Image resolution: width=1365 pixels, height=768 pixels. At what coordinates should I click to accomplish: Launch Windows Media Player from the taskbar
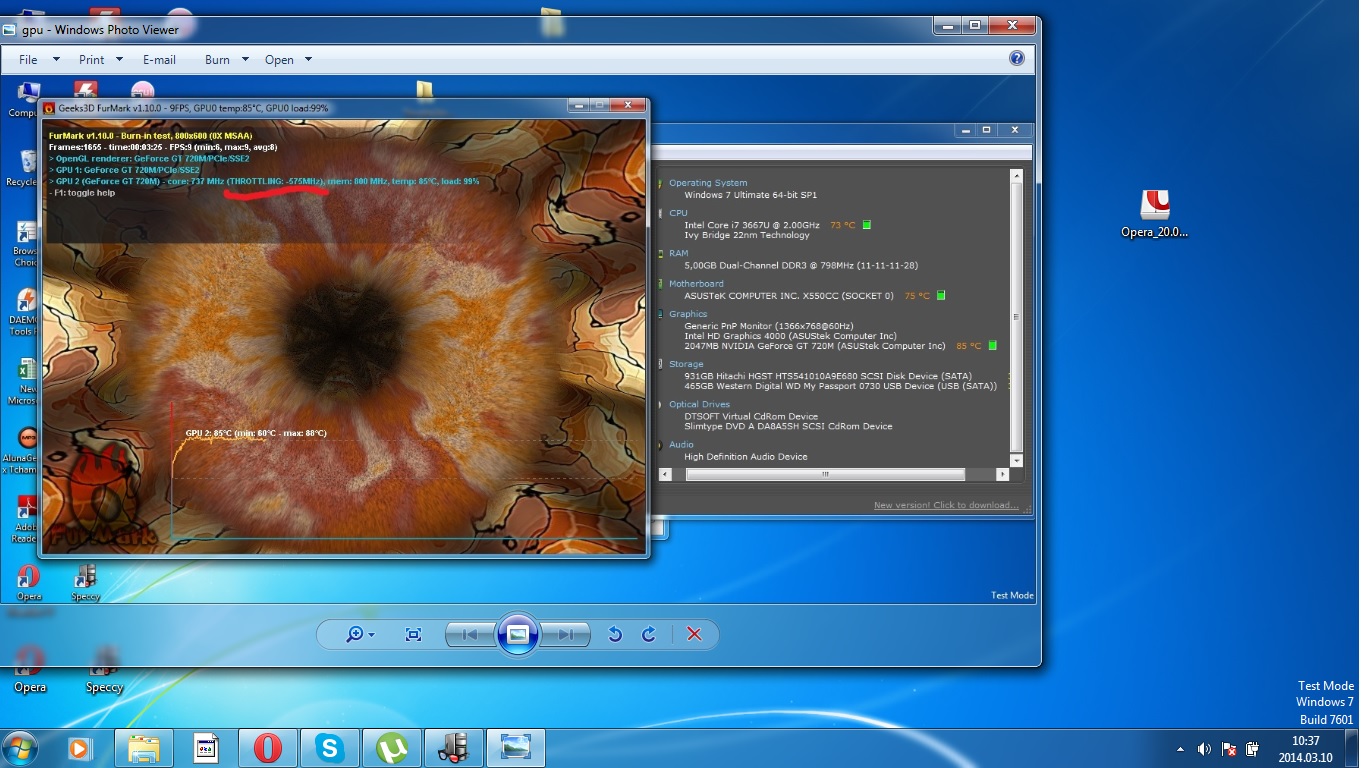tap(80, 748)
